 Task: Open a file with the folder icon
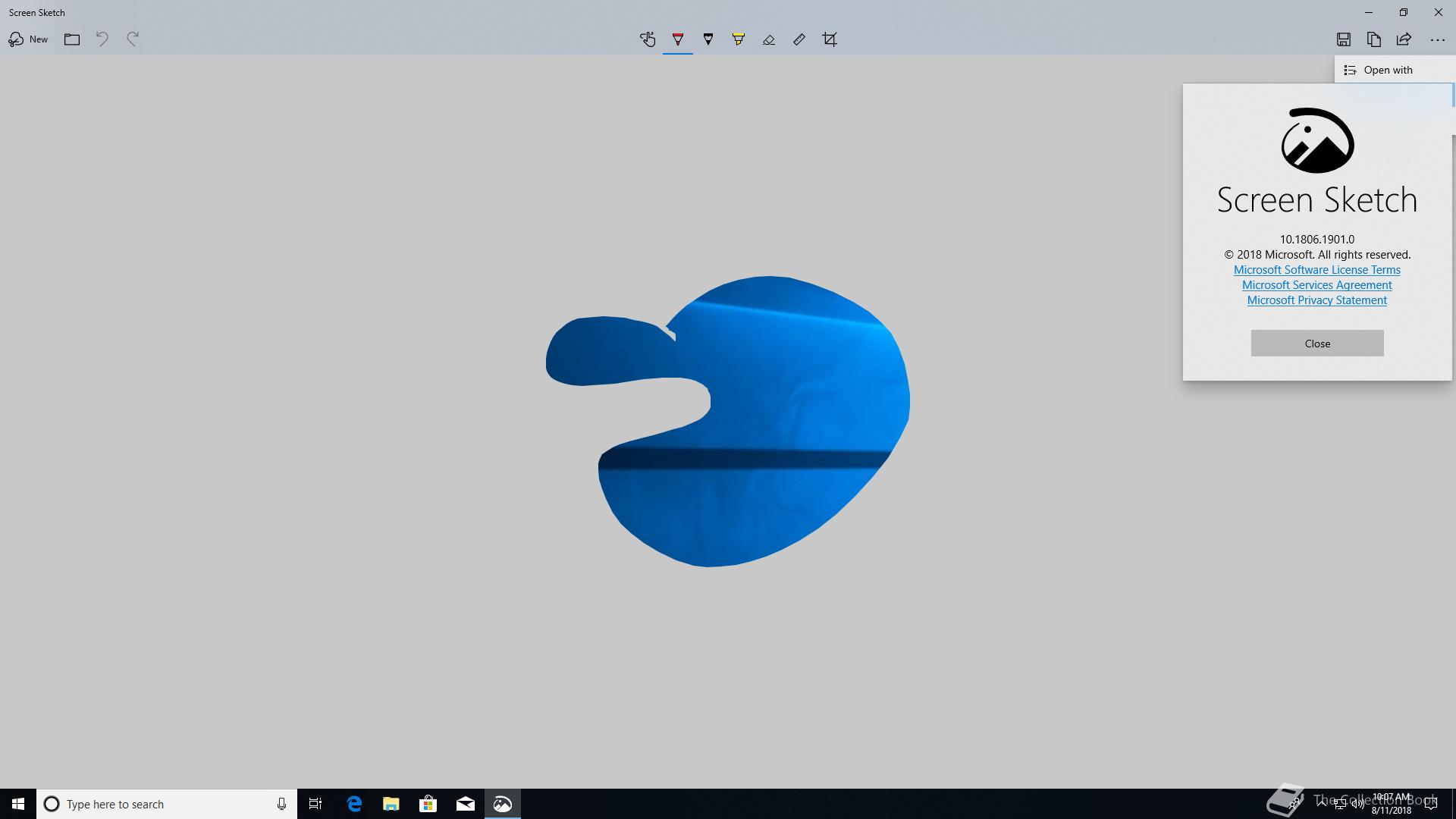pos(72,39)
